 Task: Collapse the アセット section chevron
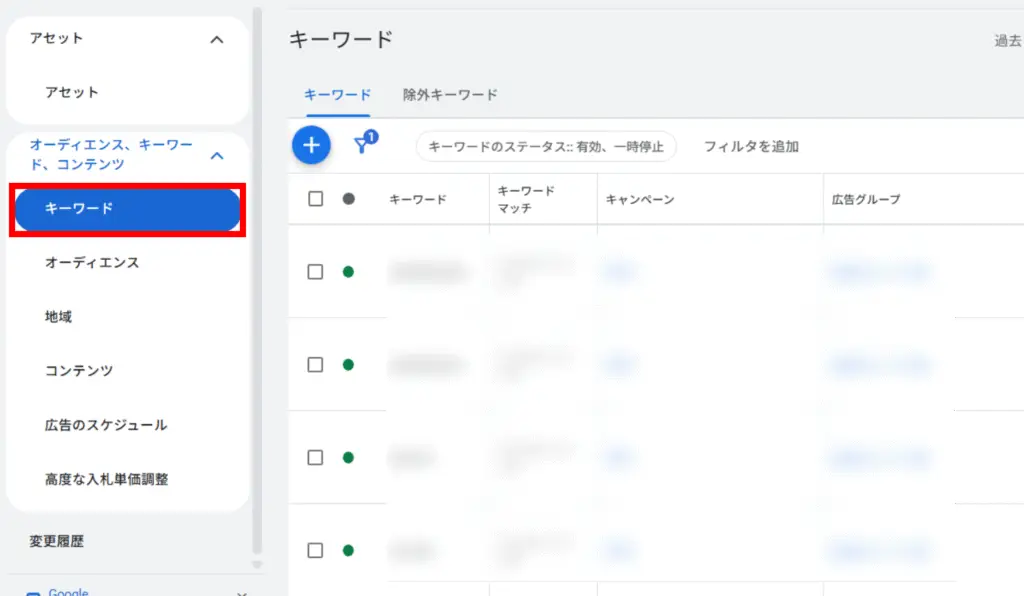click(x=217, y=40)
